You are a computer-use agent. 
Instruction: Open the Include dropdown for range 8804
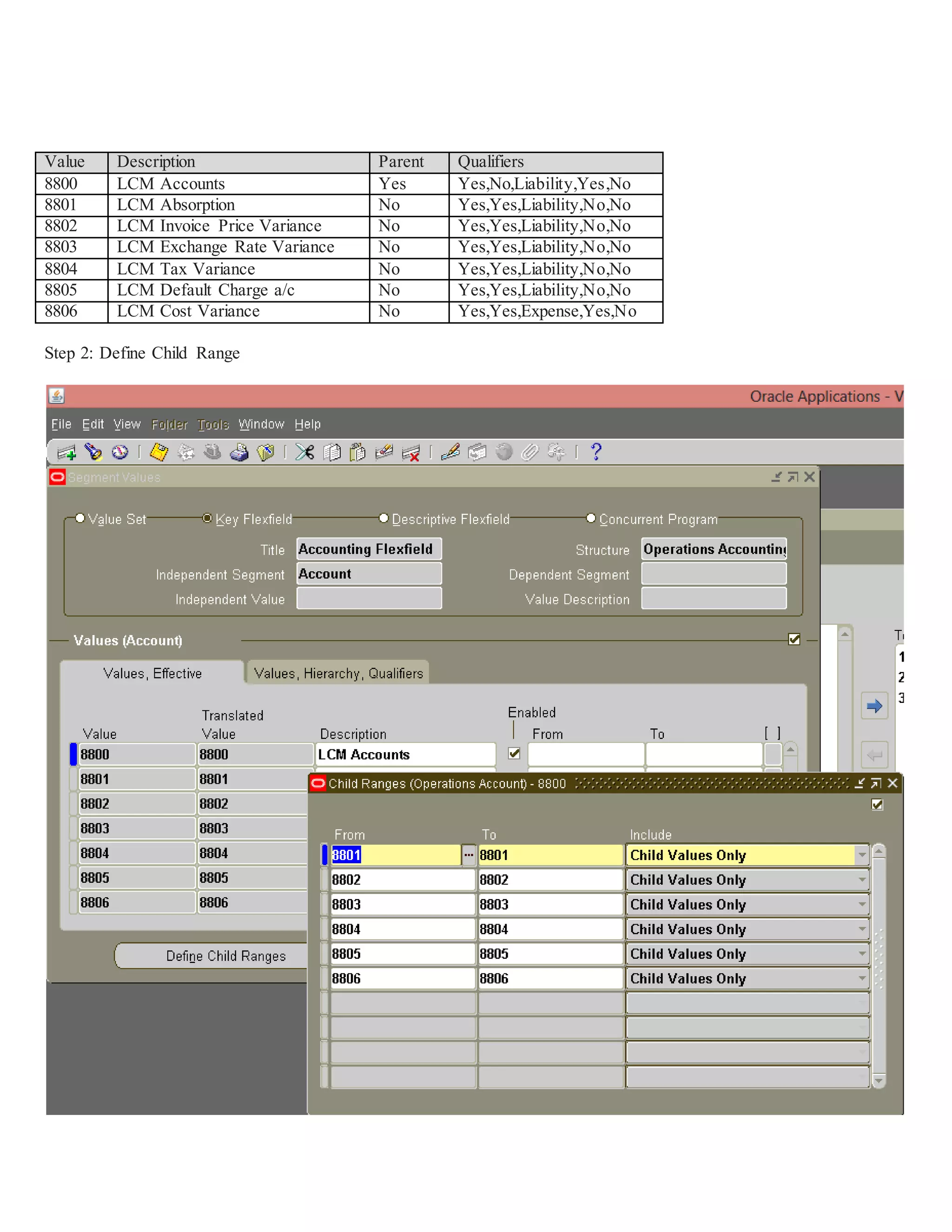click(x=862, y=929)
